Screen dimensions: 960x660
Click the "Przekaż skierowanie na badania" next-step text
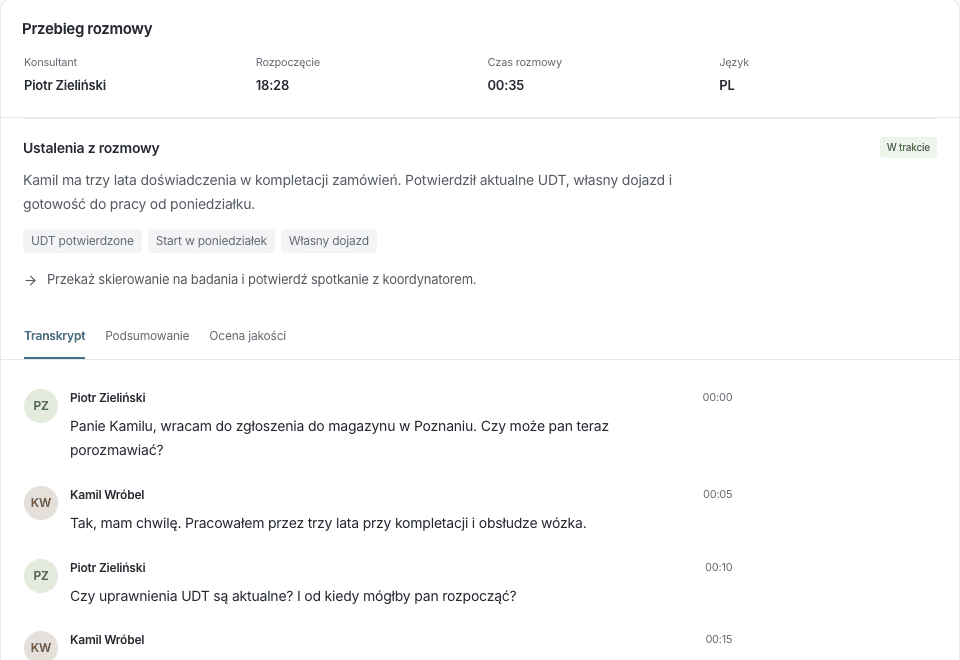point(261,280)
